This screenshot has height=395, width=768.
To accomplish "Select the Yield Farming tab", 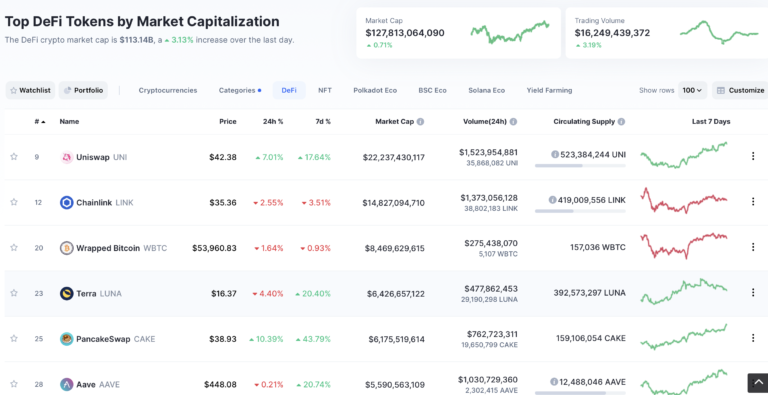I will 549,90.
